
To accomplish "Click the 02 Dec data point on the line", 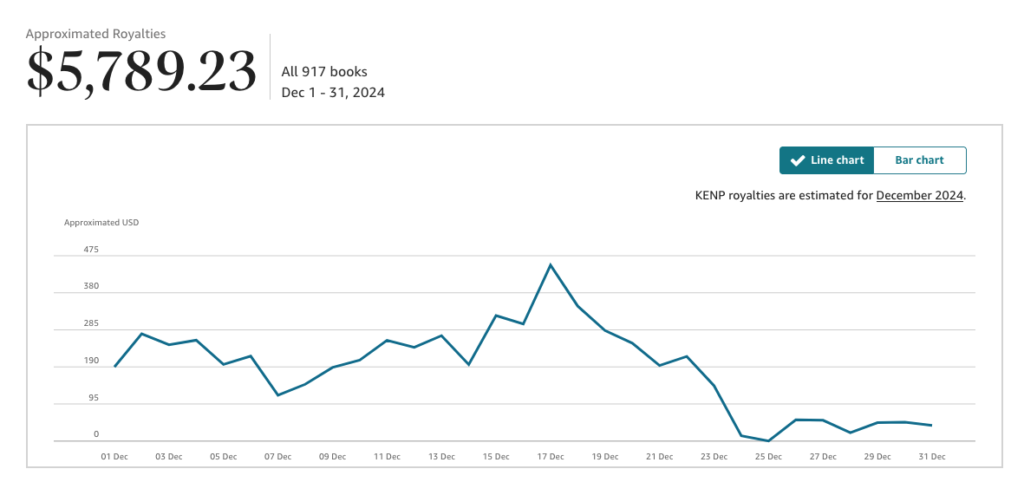I will (142, 334).
